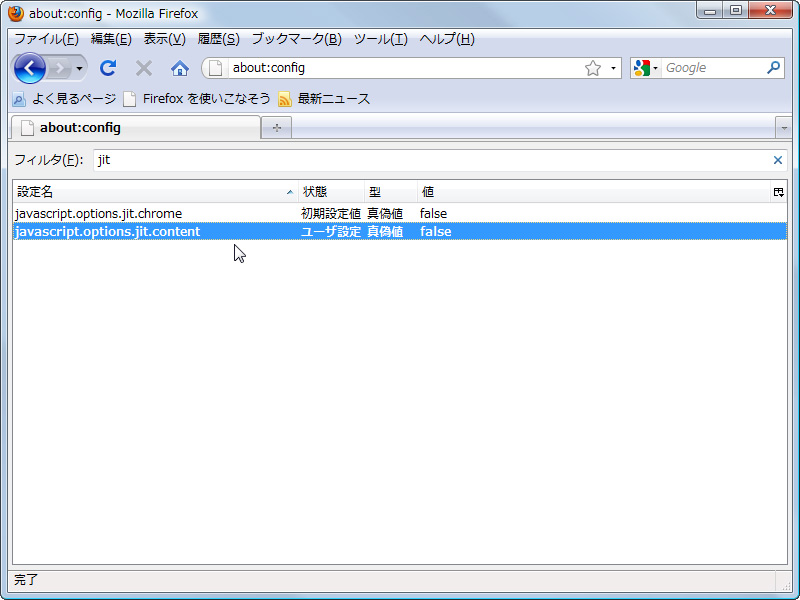Image resolution: width=800 pixels, height=600 pixels.
Task: Click the feed icon beside 最新ニュース
Action: click(x=283, y=99)
